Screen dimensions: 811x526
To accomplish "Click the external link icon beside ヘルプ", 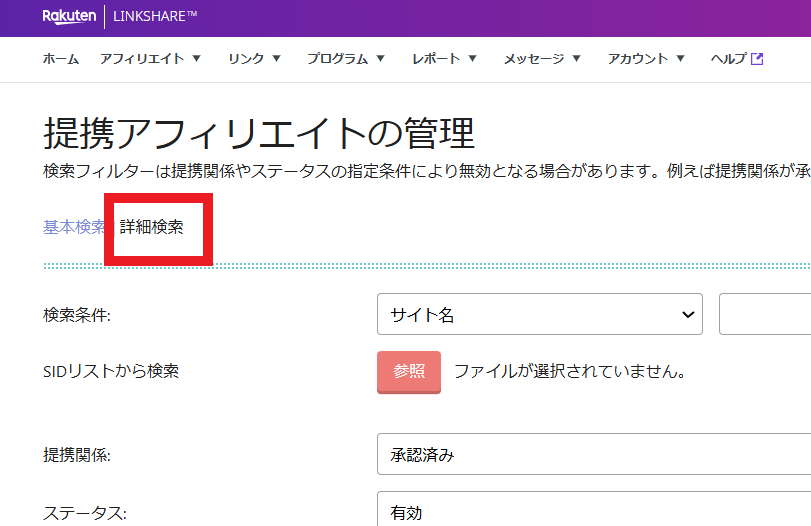I will (x=757, y=59).
